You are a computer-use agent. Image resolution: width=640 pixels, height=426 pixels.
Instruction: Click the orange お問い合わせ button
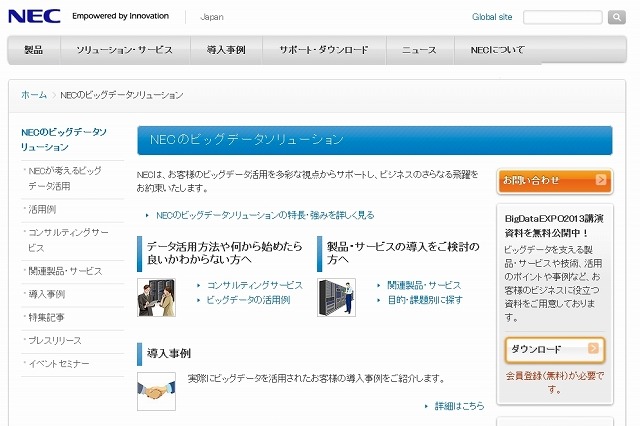[x=555, y=181]
